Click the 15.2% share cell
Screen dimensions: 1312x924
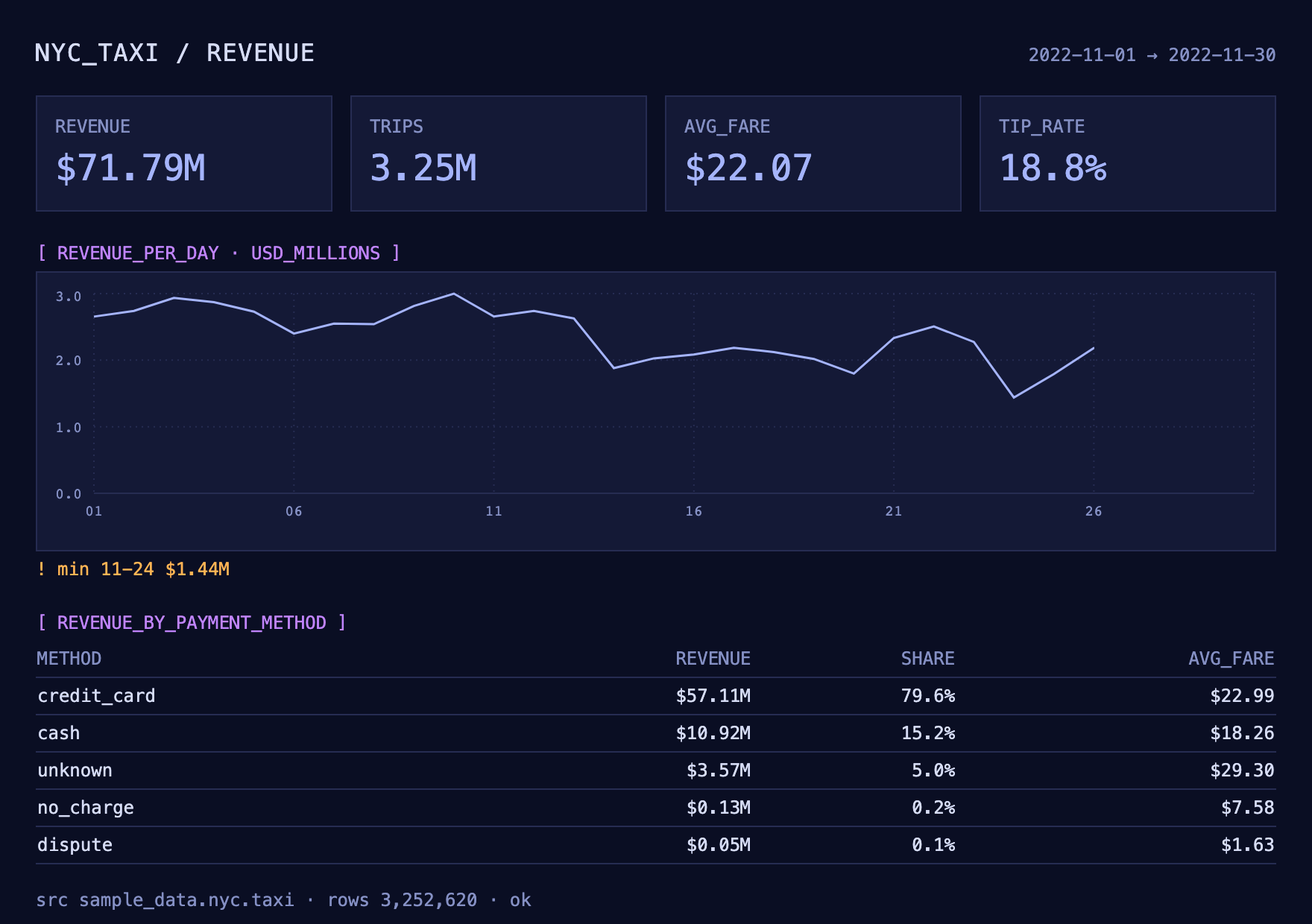[x=928, y=733]
